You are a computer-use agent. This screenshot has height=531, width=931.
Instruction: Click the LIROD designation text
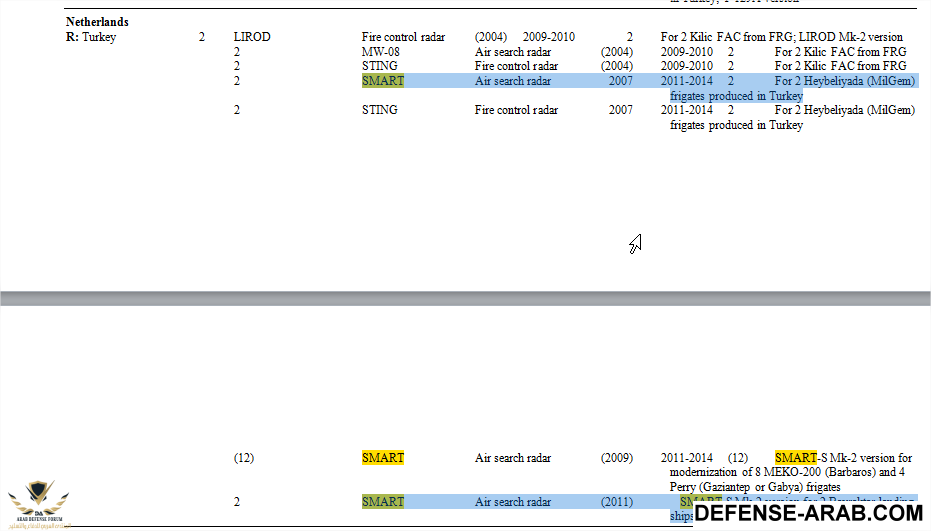[252, 37]
